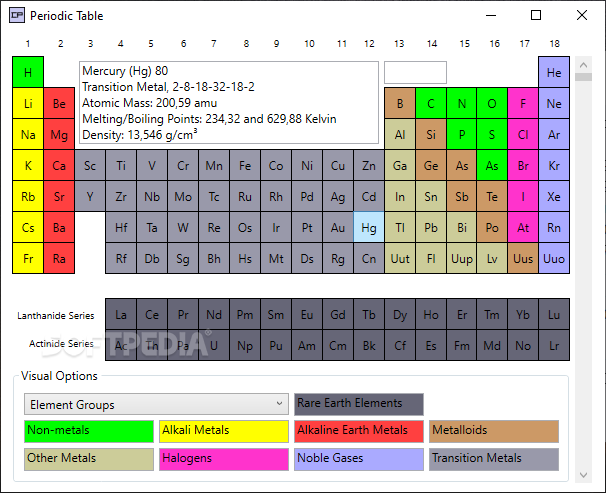Click the Transition Metals legend swatch
The height and width of the screenshot is (493, 606).
[x=494, y=459]
